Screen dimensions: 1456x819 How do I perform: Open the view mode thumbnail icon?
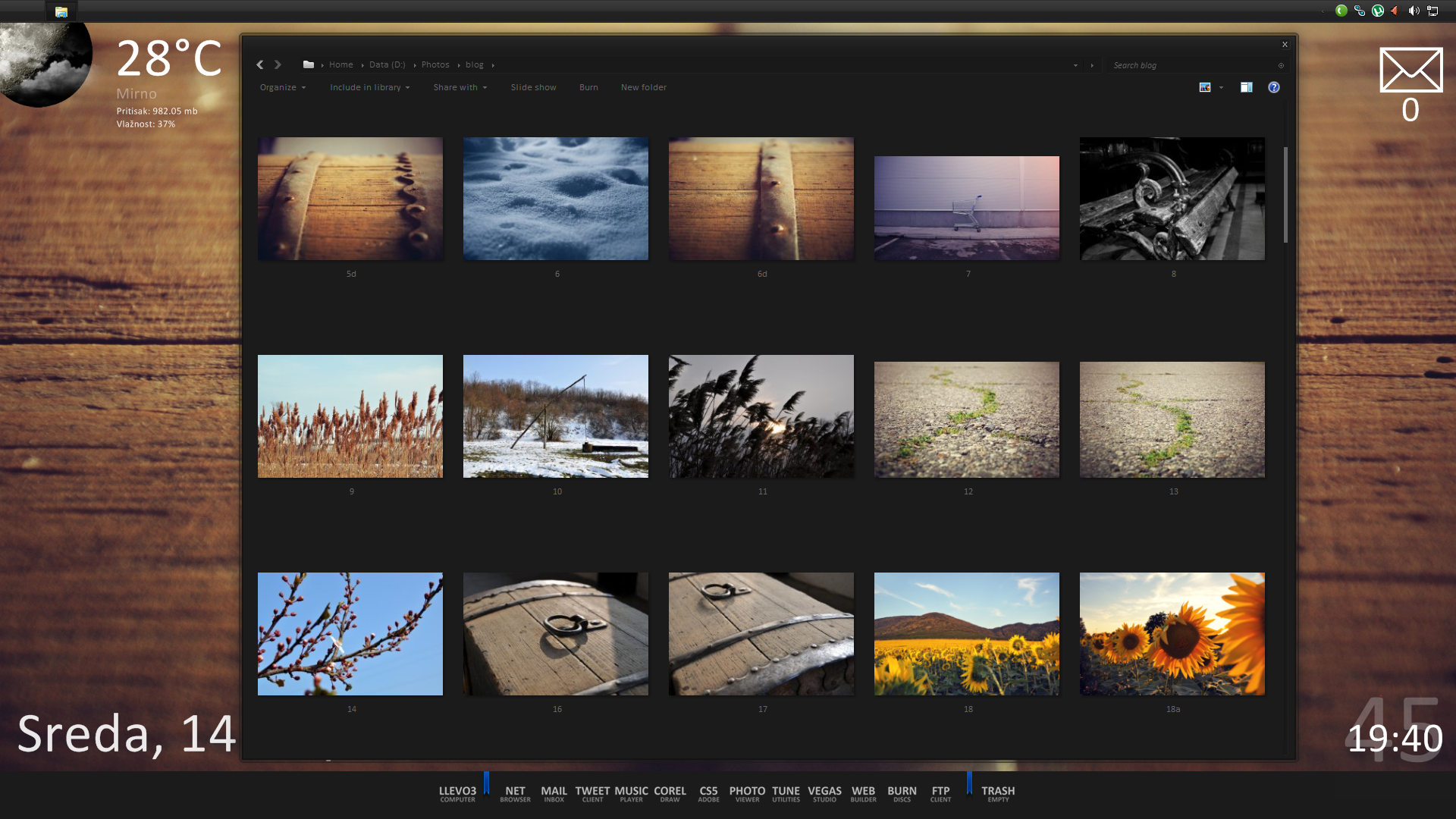[x=1205, y=87]
